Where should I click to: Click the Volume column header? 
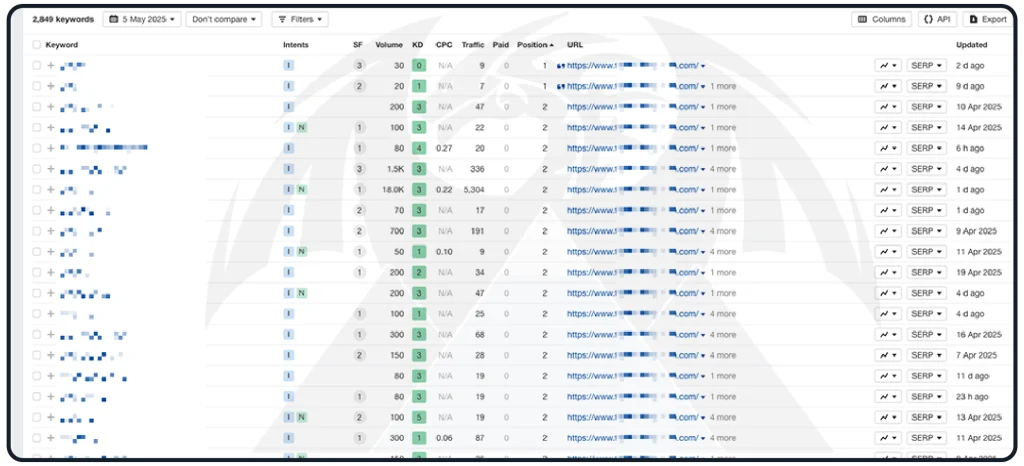coord(389,45)
